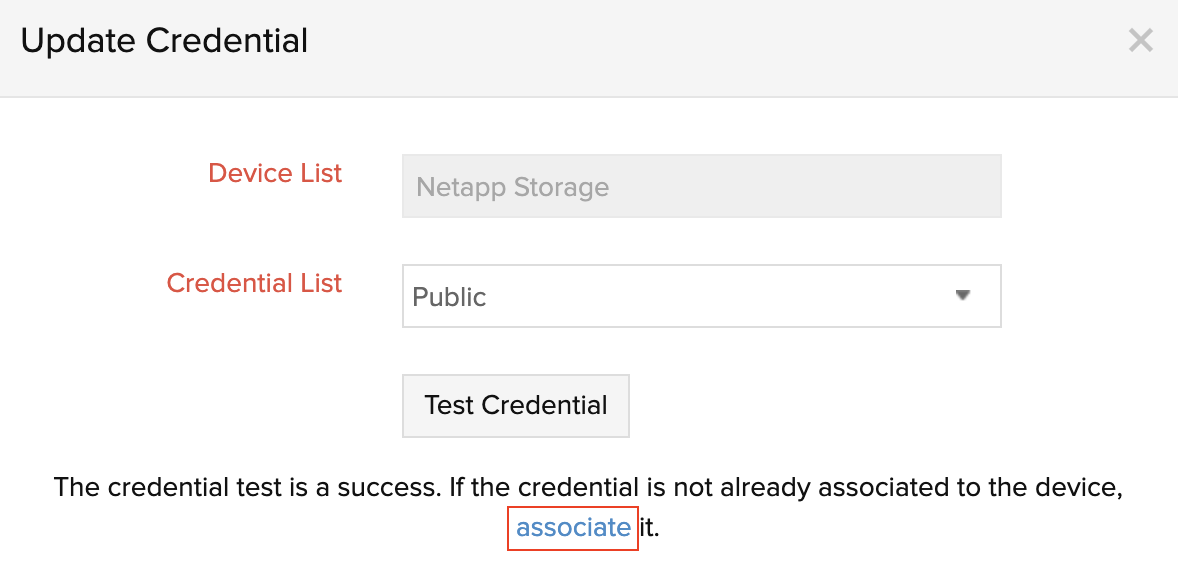This screenshot has width=1178, height=580.
Task: Click the Device List label
Action: click(274, 173)
